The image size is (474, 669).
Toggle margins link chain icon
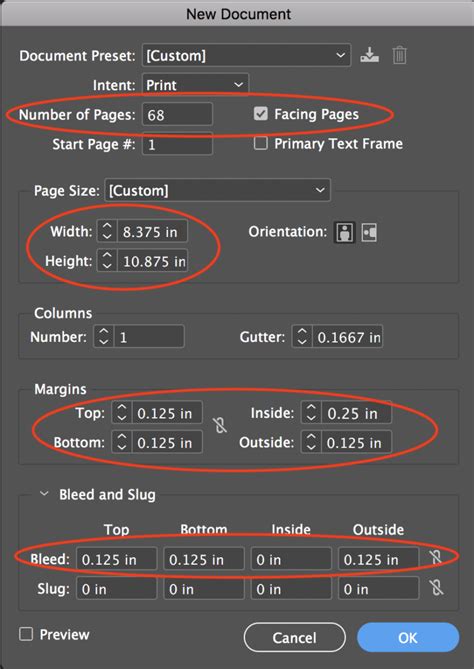pyautogui.click(x=220, y=425)
